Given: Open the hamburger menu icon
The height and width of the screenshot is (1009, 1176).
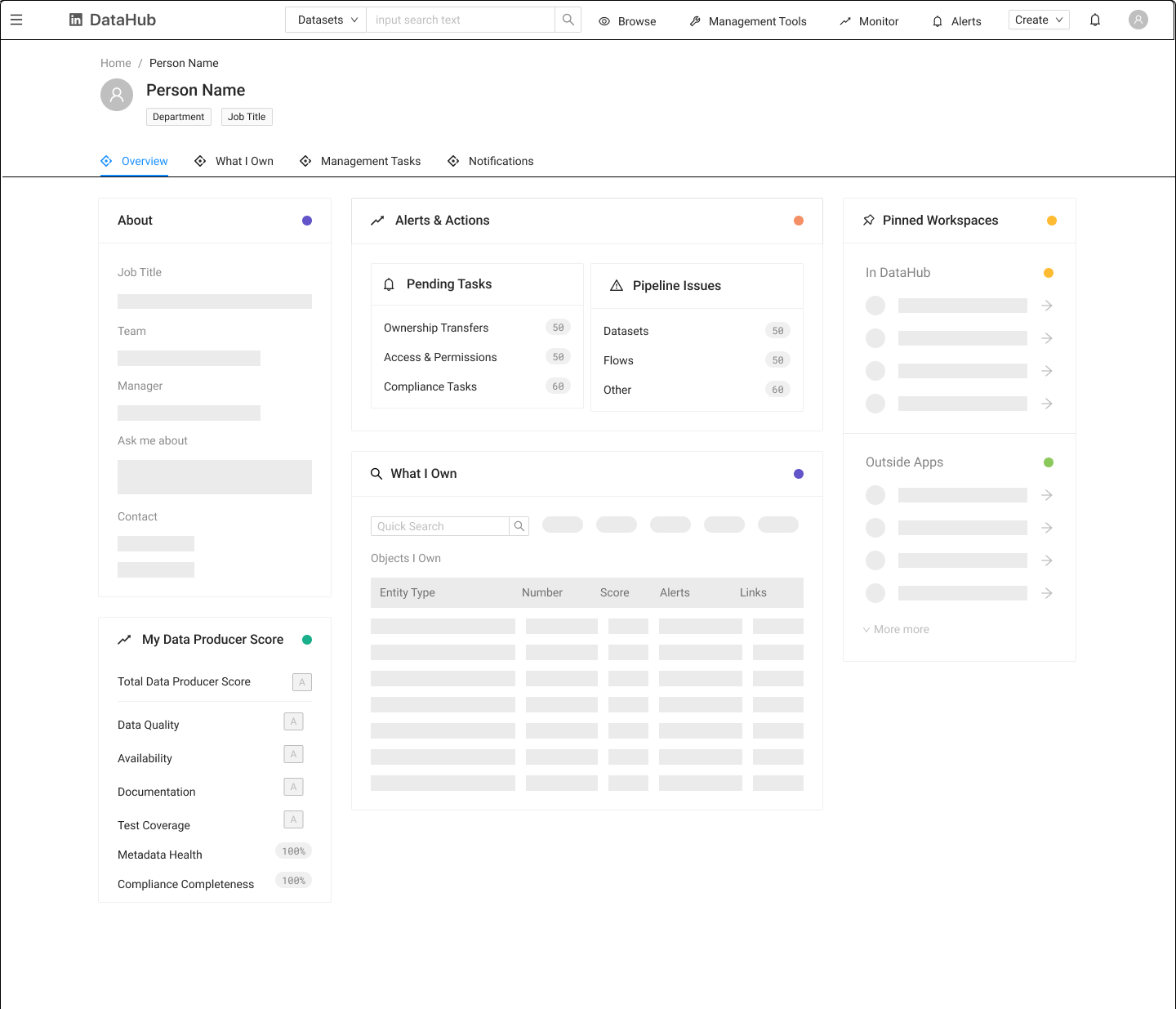Looking at the screenshot, I should click(16, 20).
